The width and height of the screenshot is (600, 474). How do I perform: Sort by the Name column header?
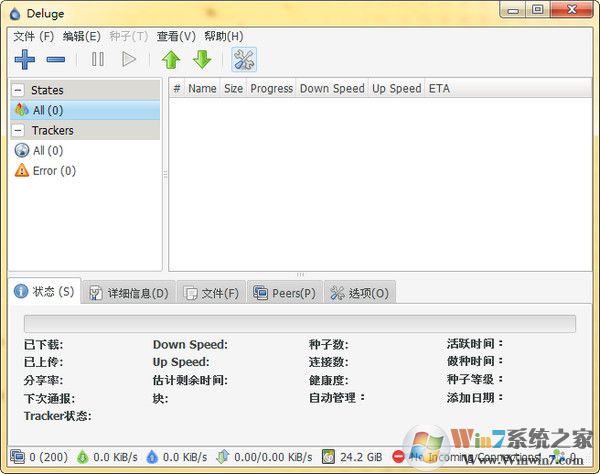[202, 88]
